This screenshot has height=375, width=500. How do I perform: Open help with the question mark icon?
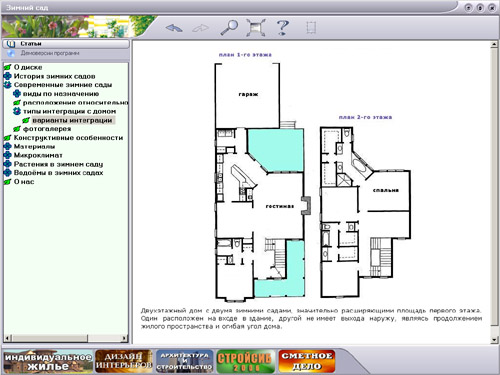(283, 27)
